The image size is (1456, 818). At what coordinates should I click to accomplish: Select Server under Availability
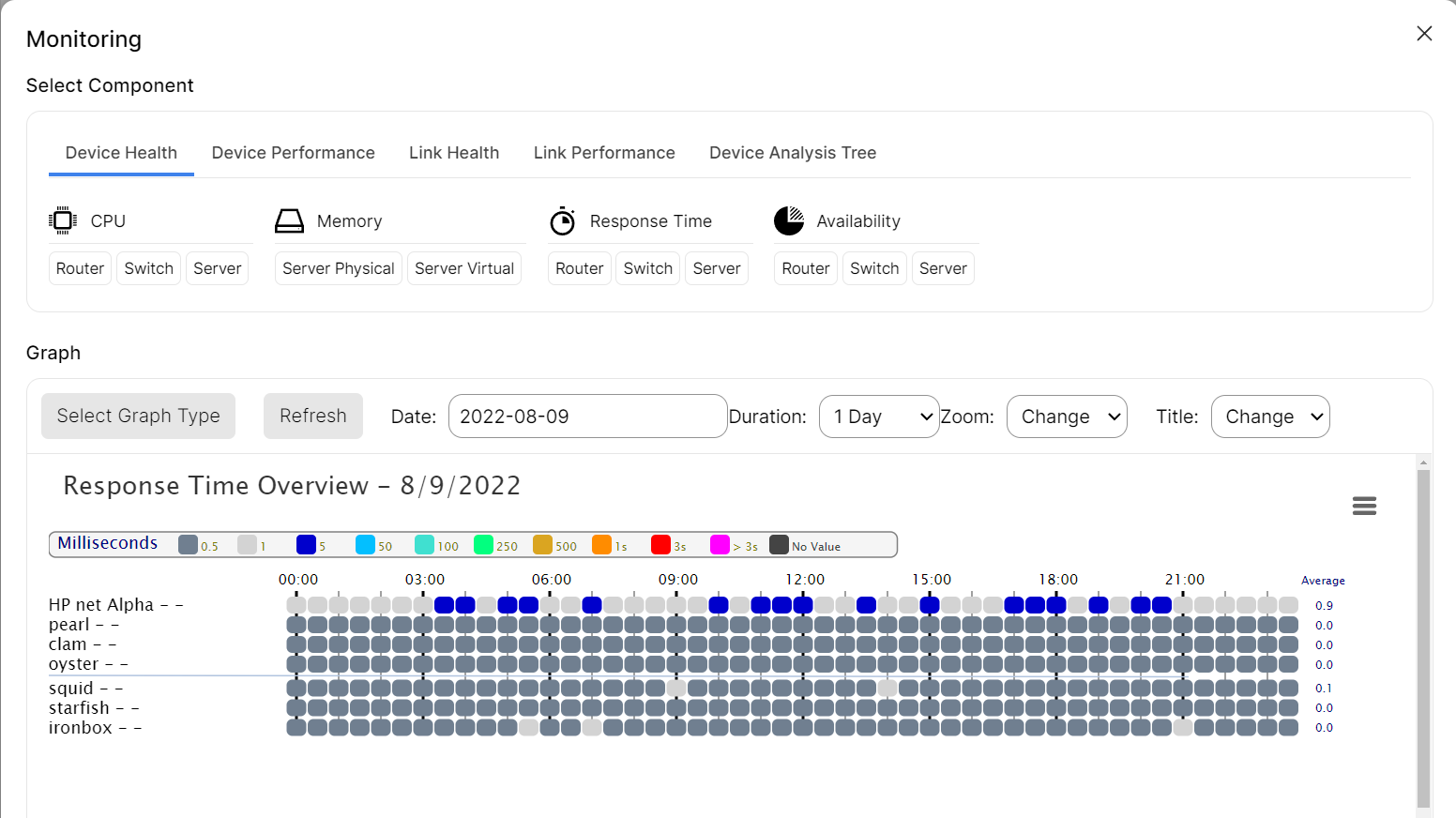click(943, 268)
